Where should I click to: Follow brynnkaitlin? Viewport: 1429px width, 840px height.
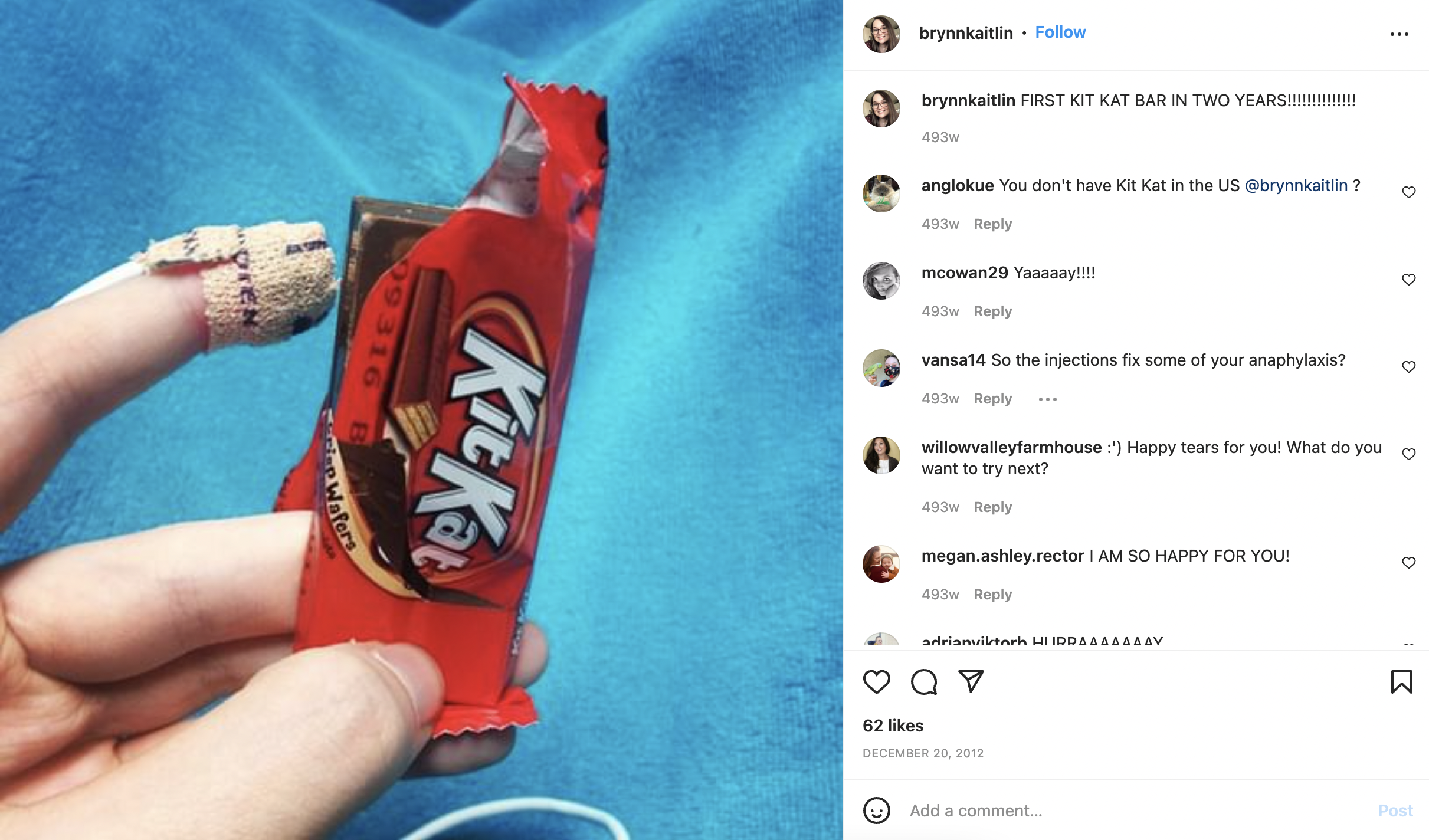1060,32
